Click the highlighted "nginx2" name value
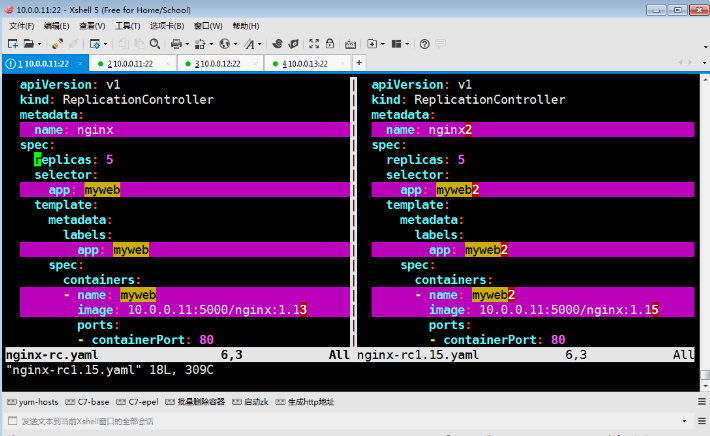The height and width of the screenshot is (436, 710). pyautogui.click(x=450, y=130)
